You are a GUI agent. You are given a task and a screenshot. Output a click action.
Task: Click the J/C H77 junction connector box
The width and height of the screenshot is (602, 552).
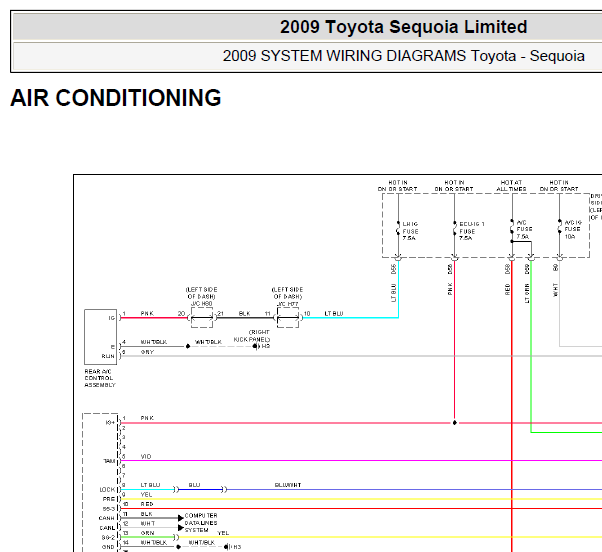click(288, 317)
